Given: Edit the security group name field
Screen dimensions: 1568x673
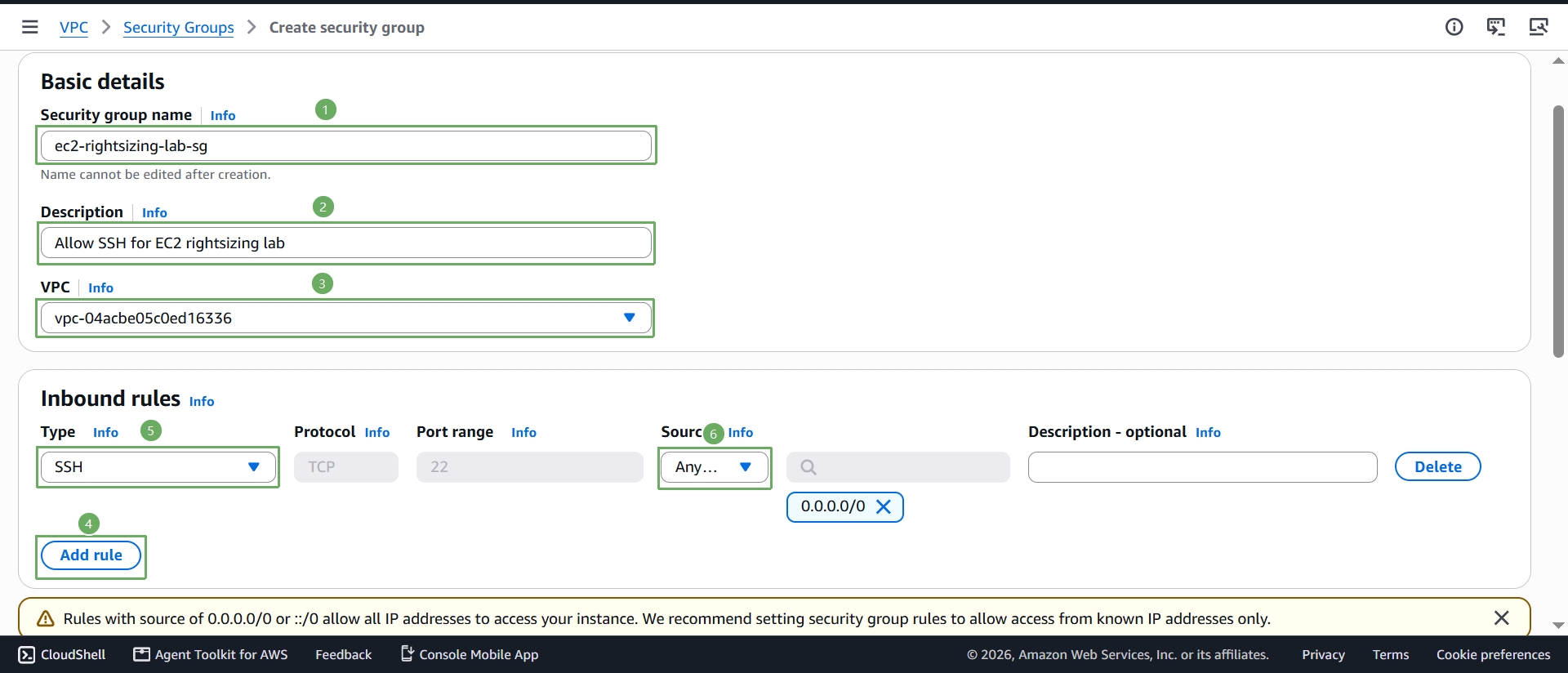Looking at the screenshot, I should pyautogui.click(x=346, y=146).
